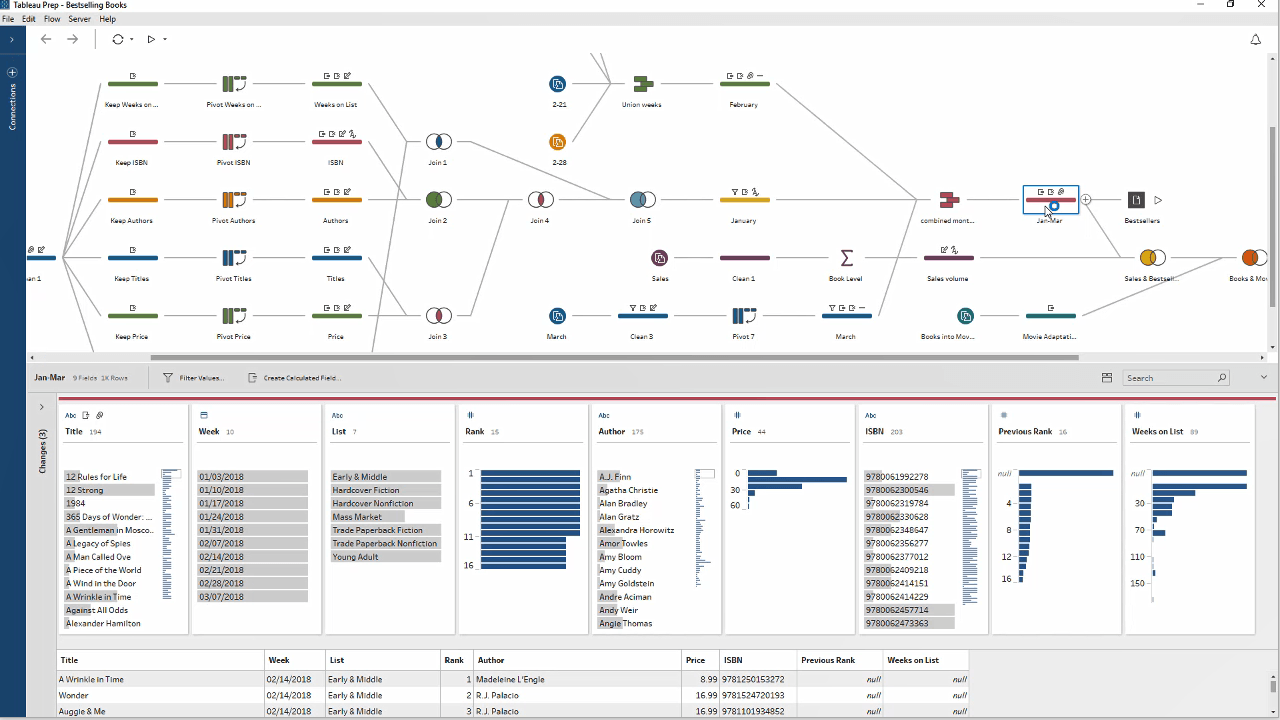The width and height of the screenshot is (1280, 720).
Task: Open the run flow options dropdown
Action: point(164,40)
